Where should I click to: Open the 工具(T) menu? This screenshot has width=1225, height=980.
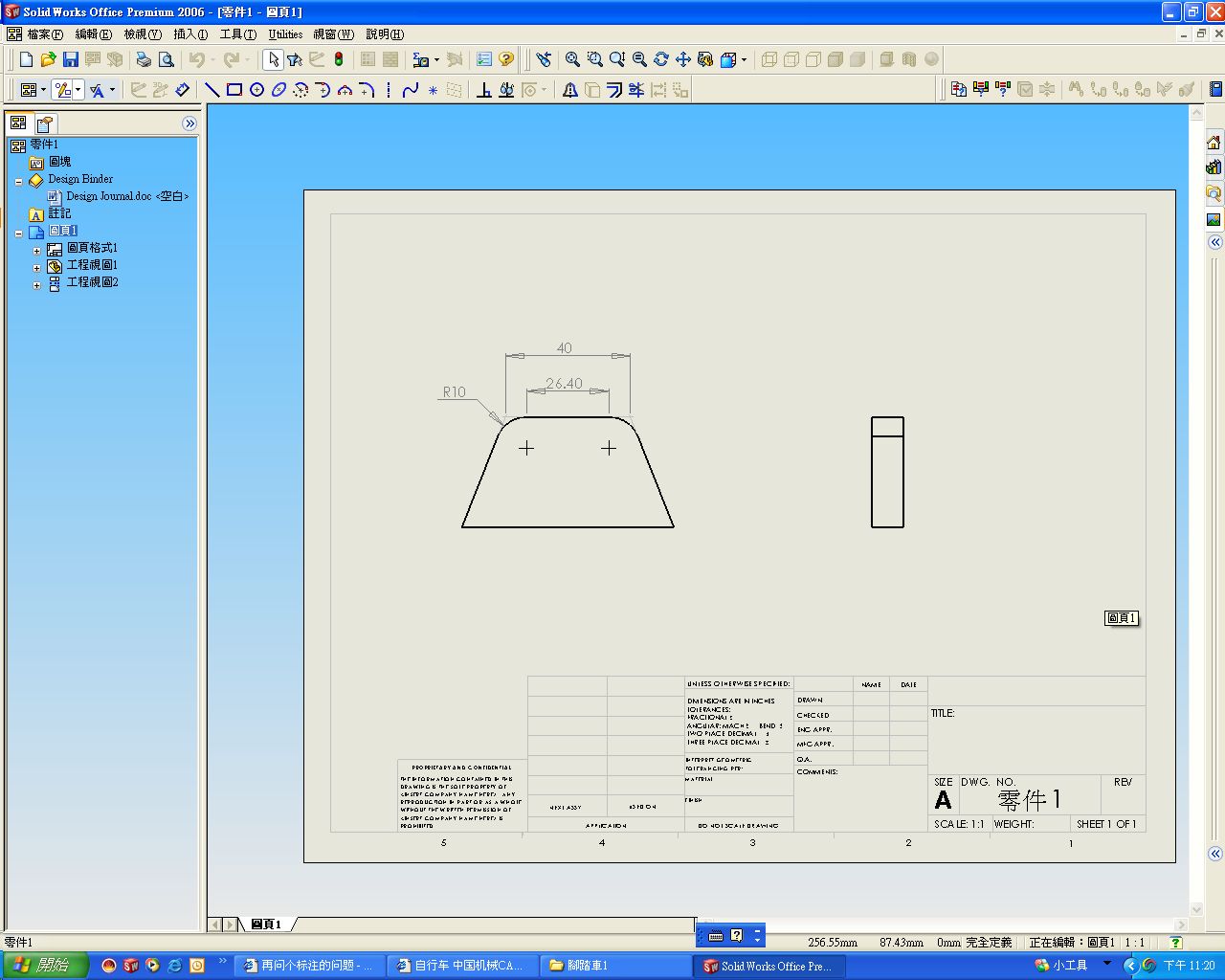coord(238,34)
